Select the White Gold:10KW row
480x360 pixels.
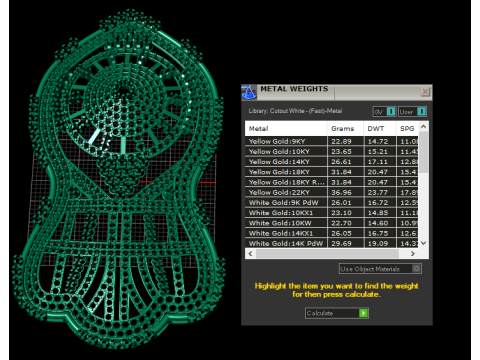[332, 223]
